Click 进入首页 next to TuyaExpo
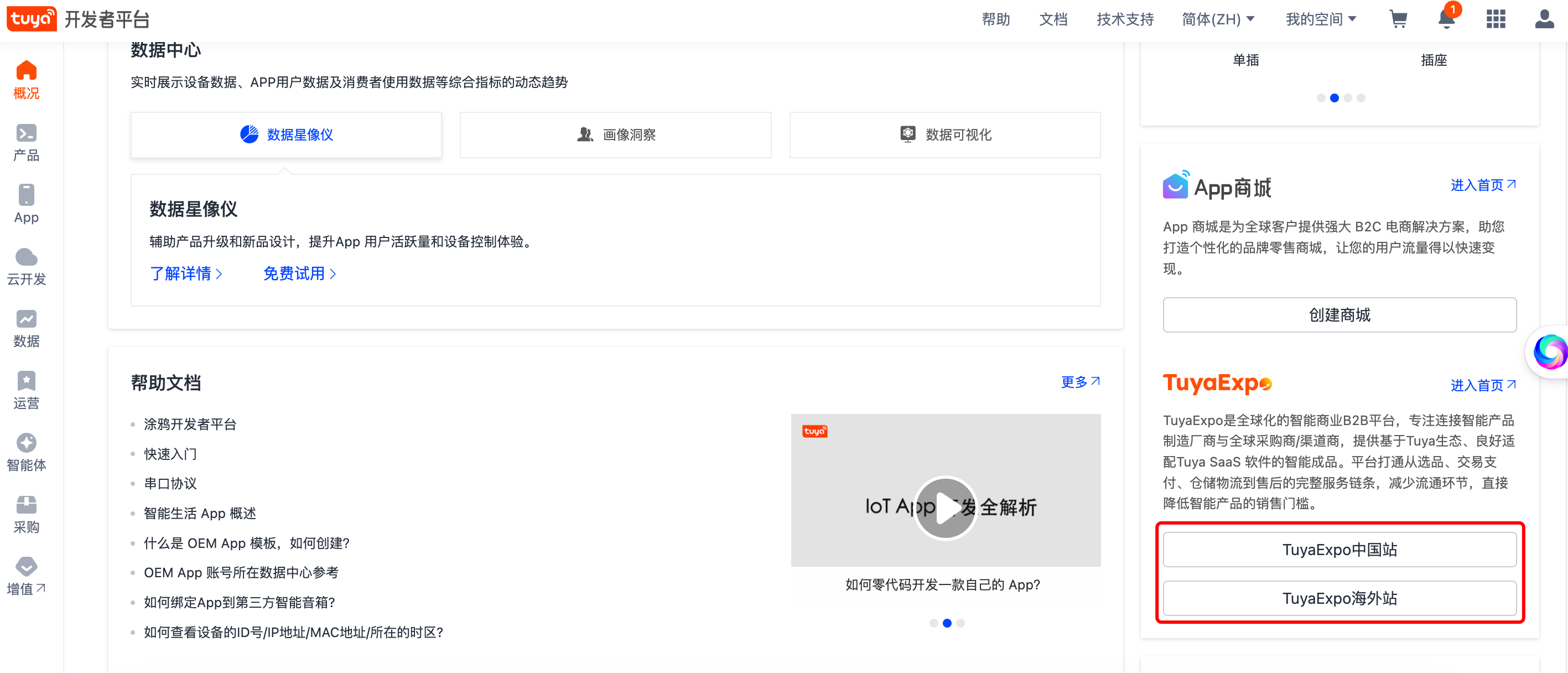The width and height of the screenshot is (1568, 673). pyautogui.click(x=1483, y=385)
